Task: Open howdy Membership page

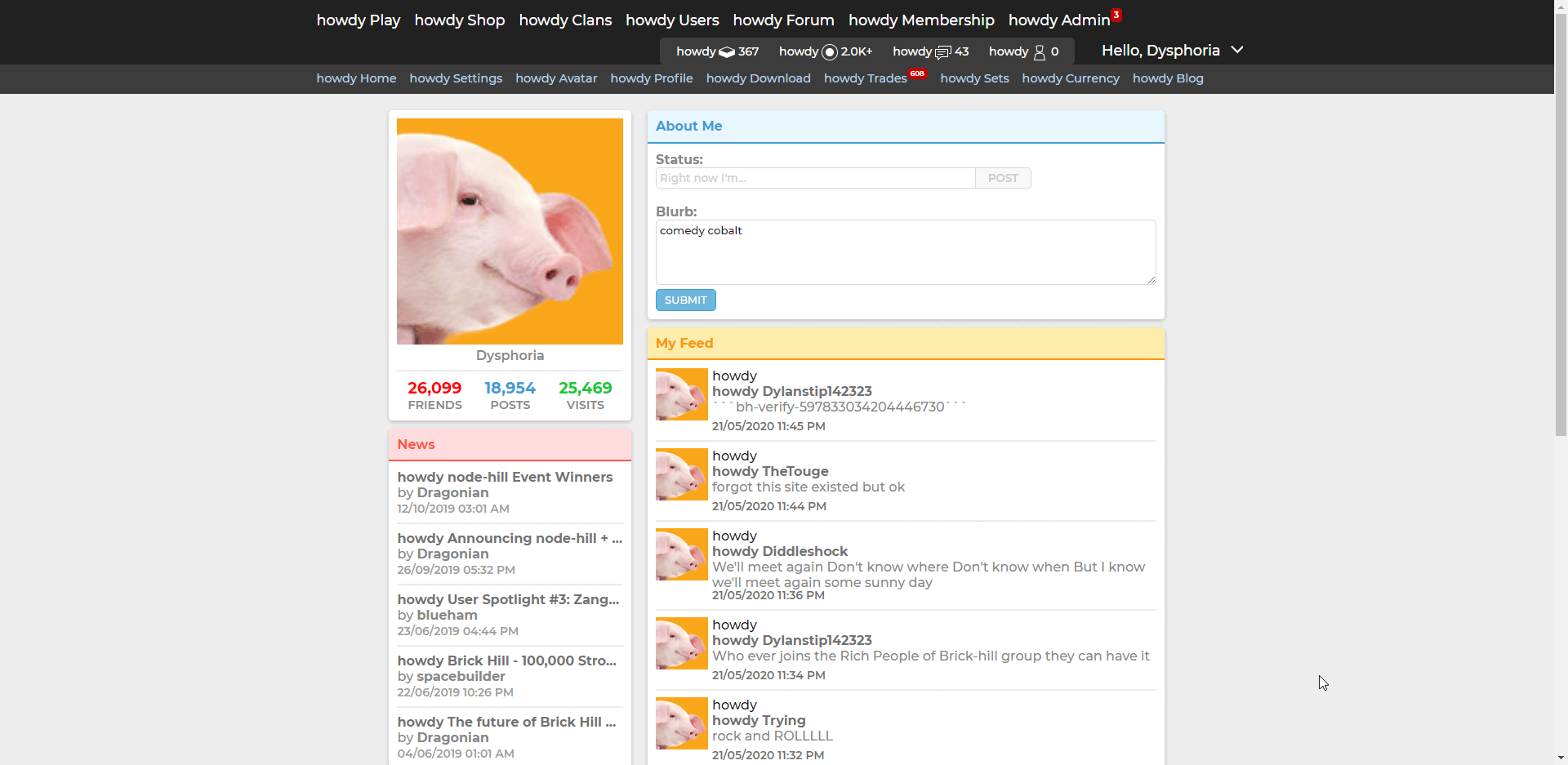Action: (921, 20)
